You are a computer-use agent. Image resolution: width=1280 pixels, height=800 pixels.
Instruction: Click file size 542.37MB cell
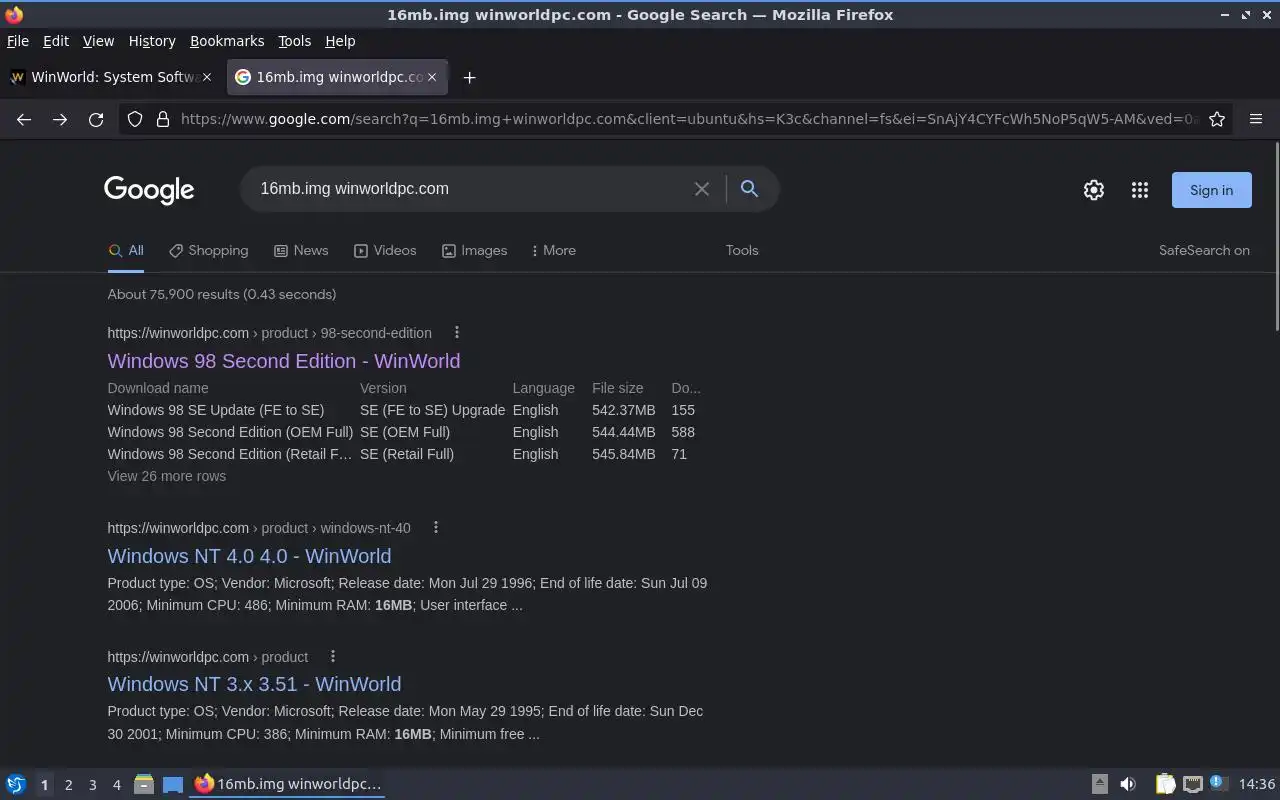point(624,410)
